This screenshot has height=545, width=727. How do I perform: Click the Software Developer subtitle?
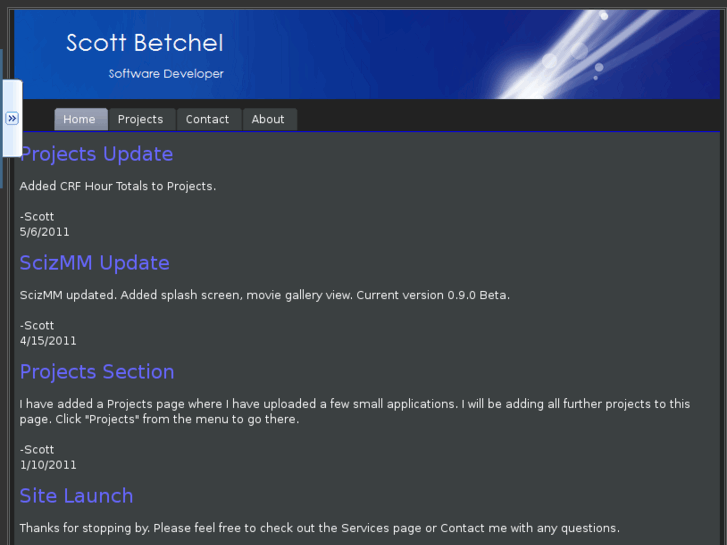coord(166,74)
